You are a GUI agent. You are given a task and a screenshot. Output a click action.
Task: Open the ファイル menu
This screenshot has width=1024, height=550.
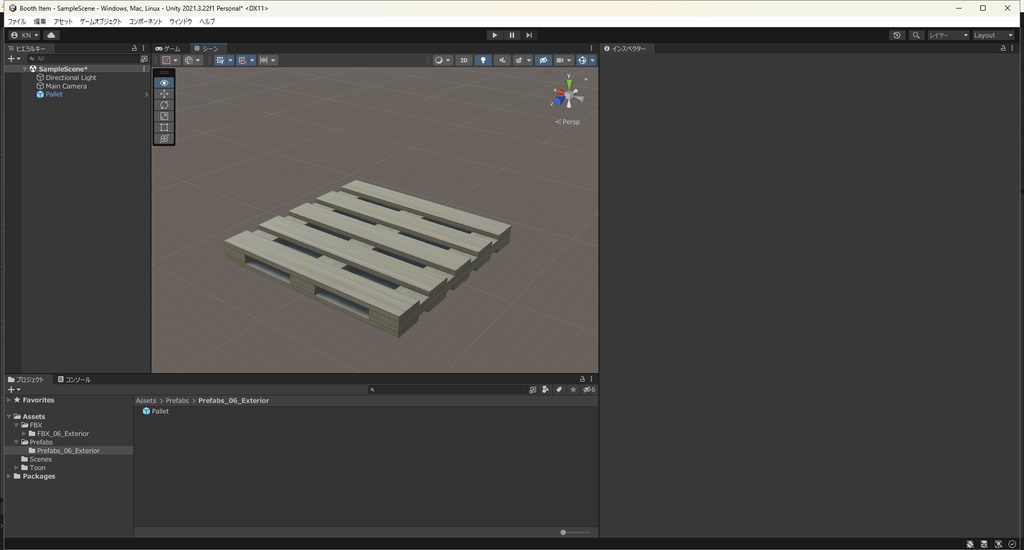17,21
